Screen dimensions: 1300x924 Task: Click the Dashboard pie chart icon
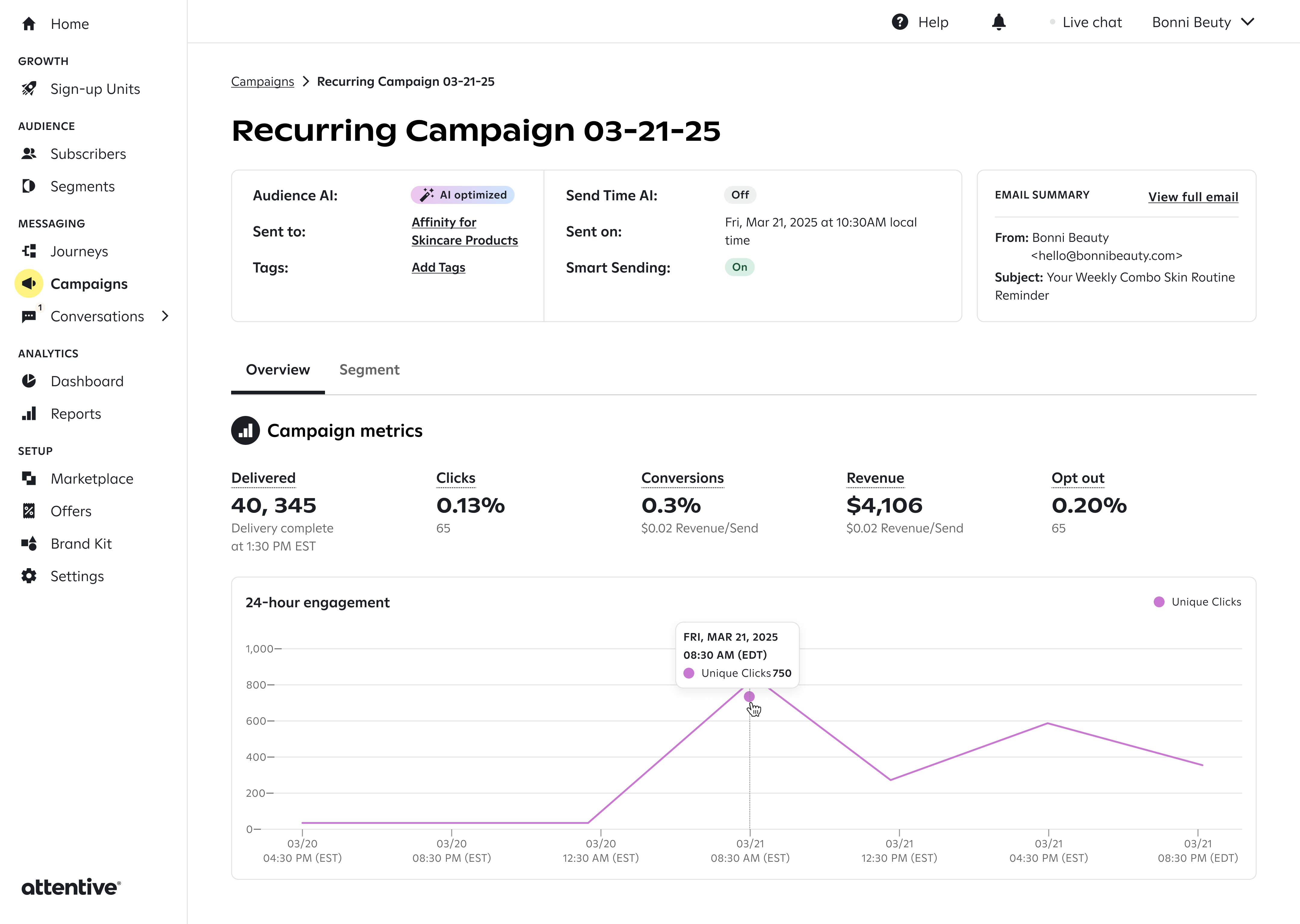[29, 380]
